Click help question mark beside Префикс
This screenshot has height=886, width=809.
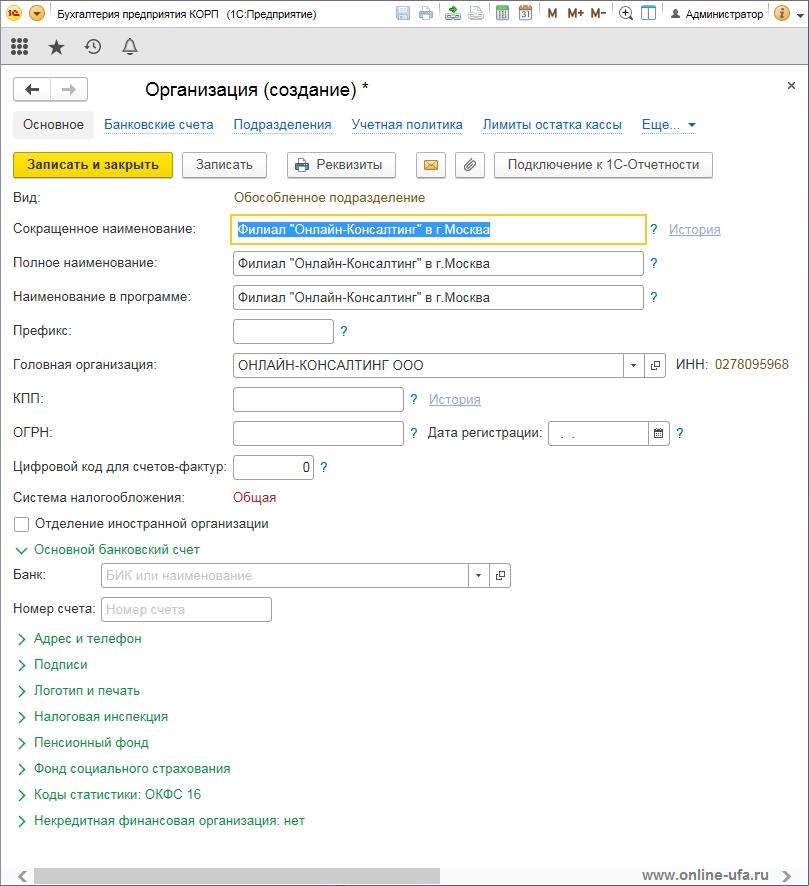click(343, 331)
